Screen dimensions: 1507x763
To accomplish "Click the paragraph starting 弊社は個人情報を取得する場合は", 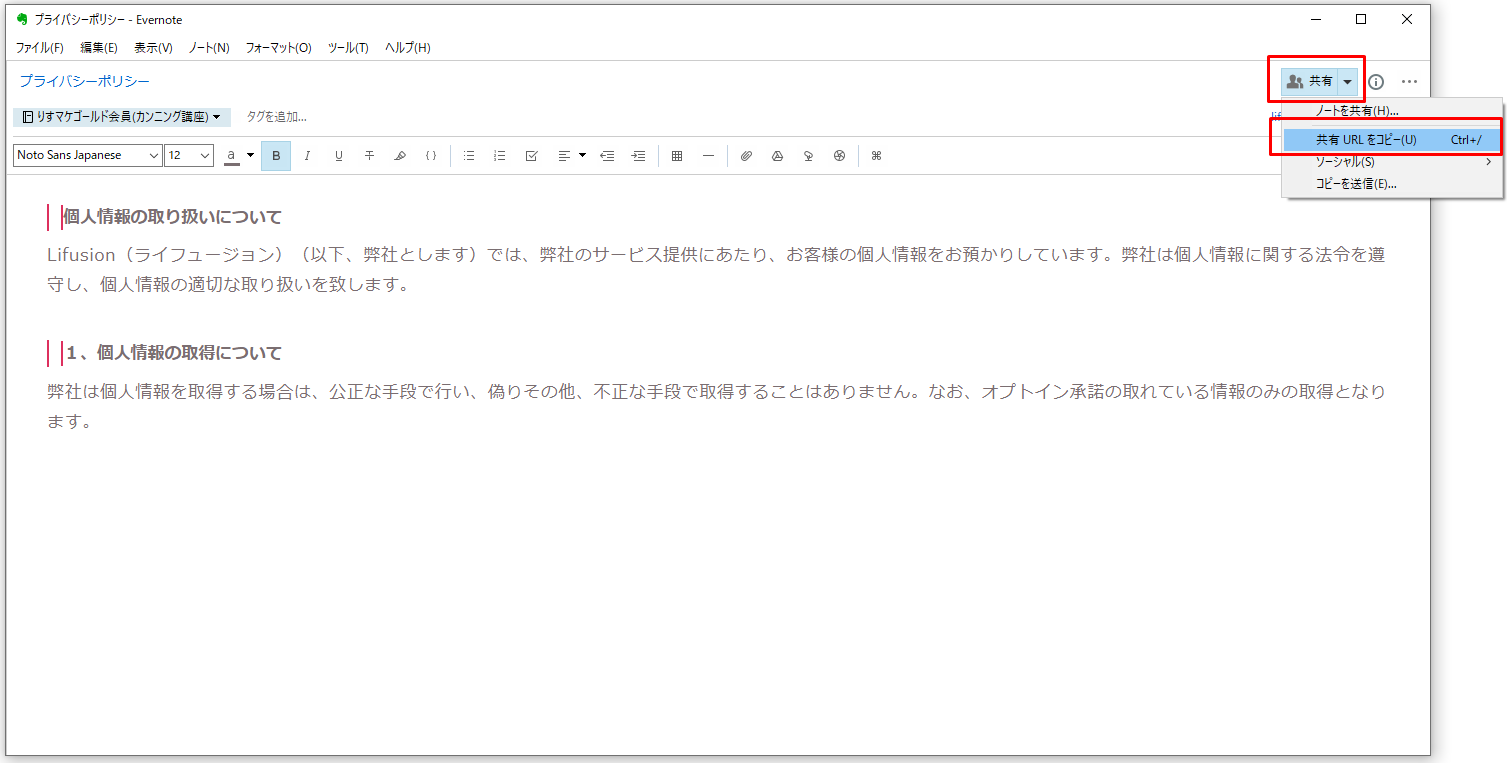I will 716,406.
